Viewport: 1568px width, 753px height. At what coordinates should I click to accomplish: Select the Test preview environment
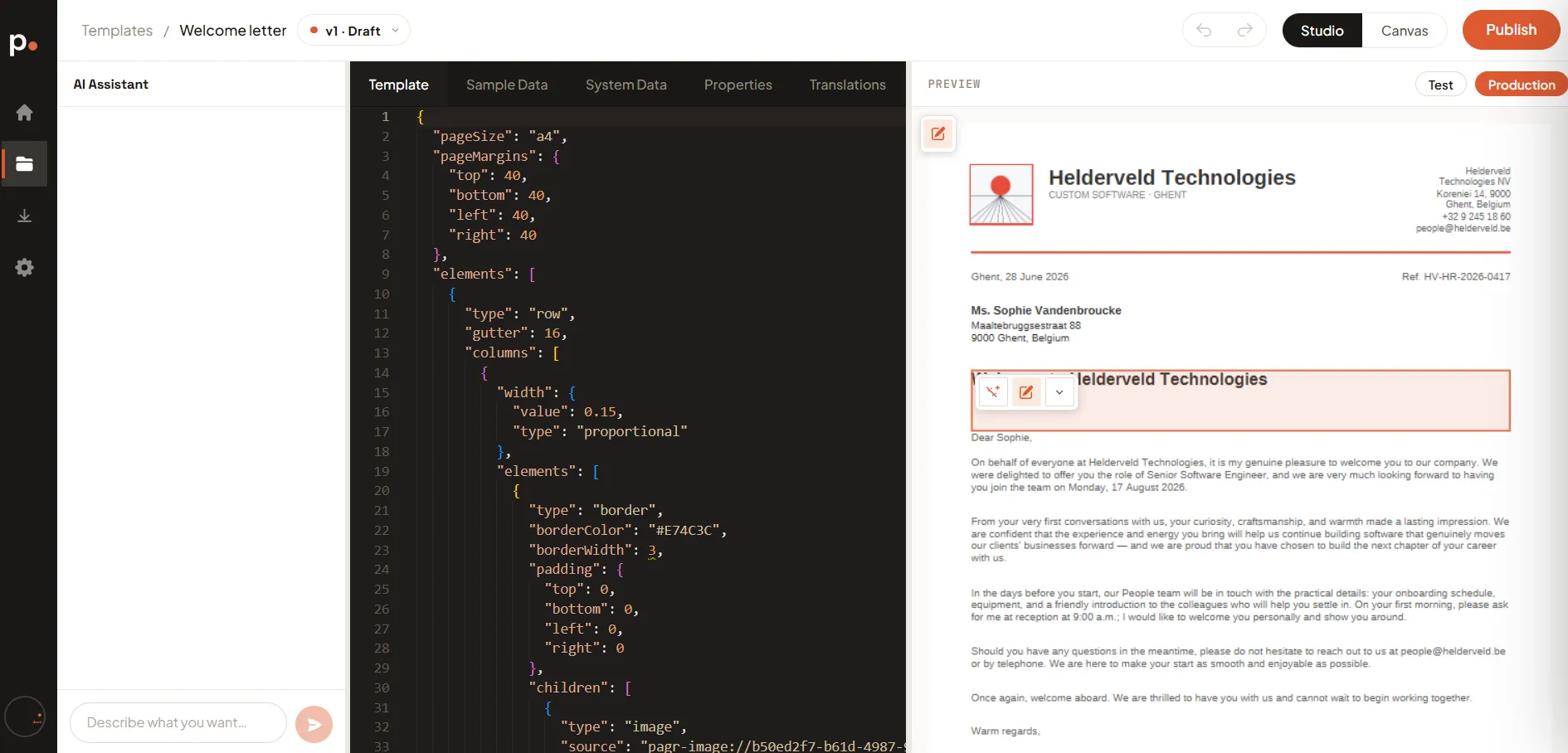point(1440,85)
